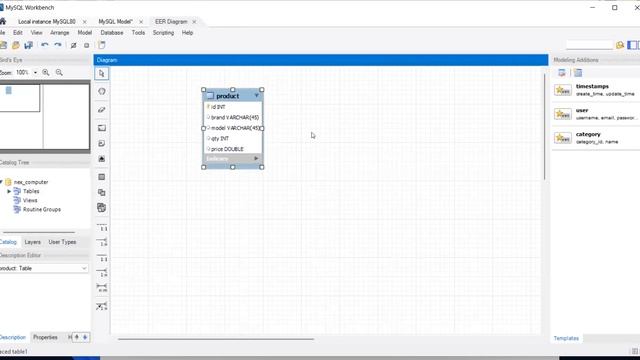Select the Routine Groups tree item
The width and height of the screenshot is (640, 360).
(x=42, y=209)
